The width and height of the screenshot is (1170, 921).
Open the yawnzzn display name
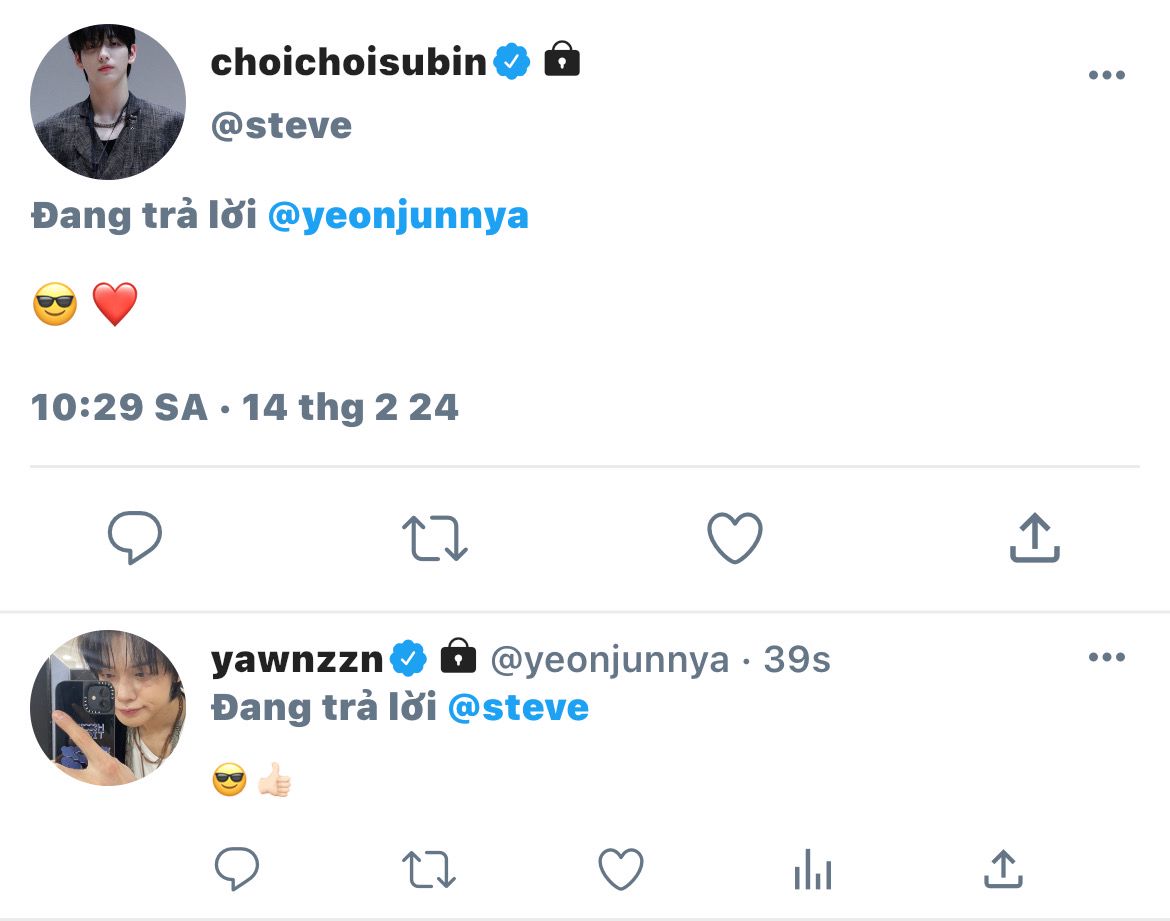click(297, 660)
